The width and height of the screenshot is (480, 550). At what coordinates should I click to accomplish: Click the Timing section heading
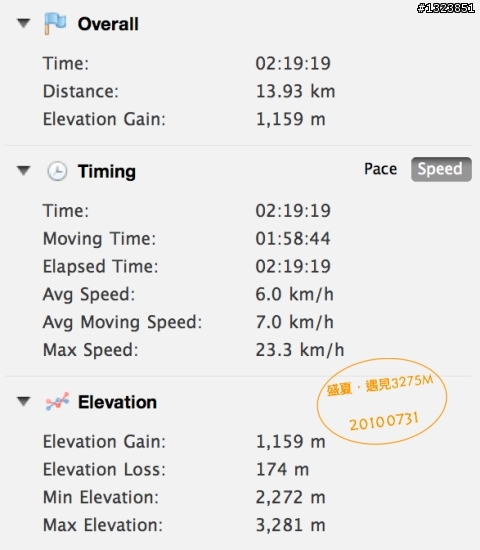pyautogui.click(x=107, y=172)
